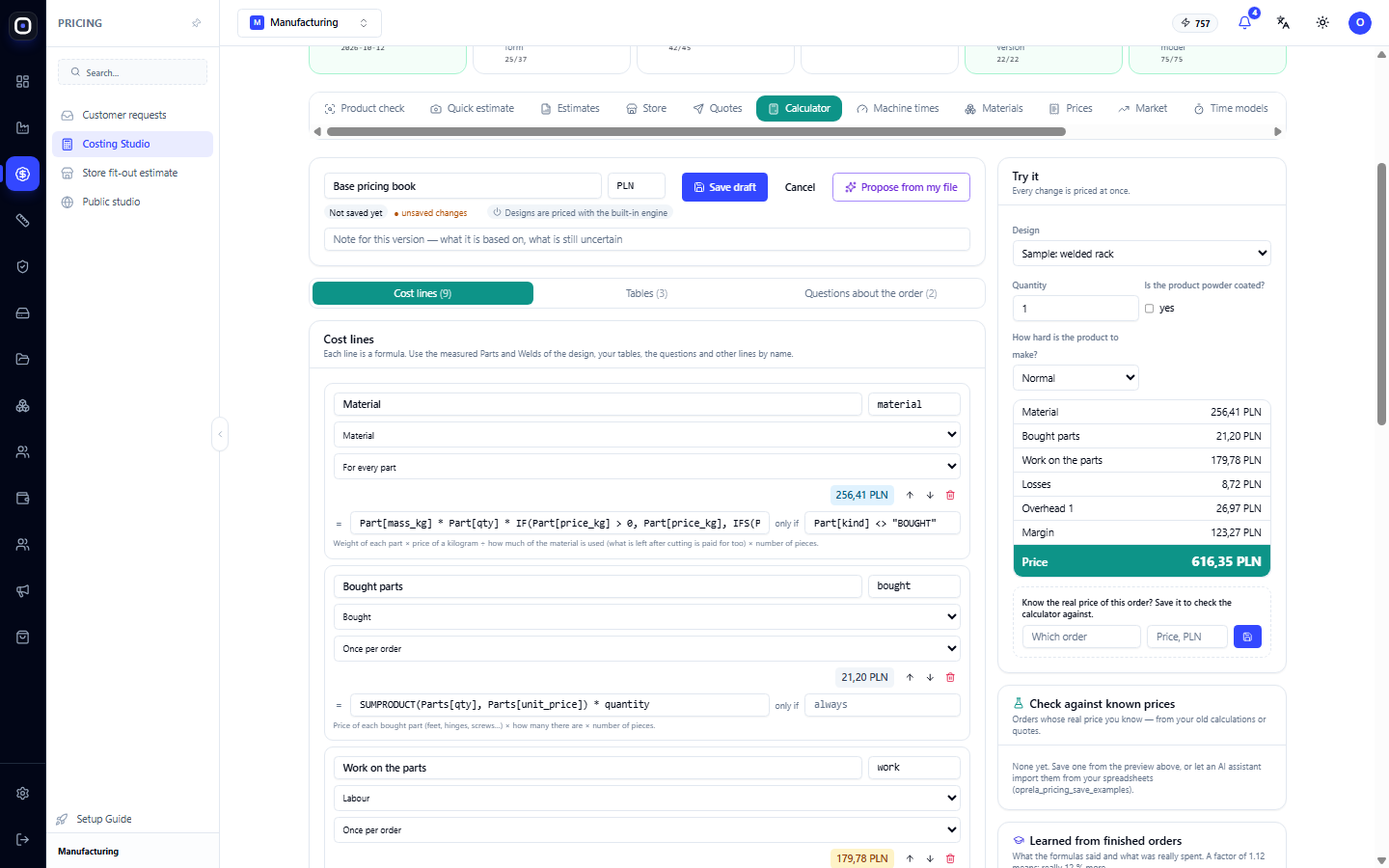Click the 'Which order' input field
The image size is (1389, 868).
pyautogui.click(x=1081, y=637)
